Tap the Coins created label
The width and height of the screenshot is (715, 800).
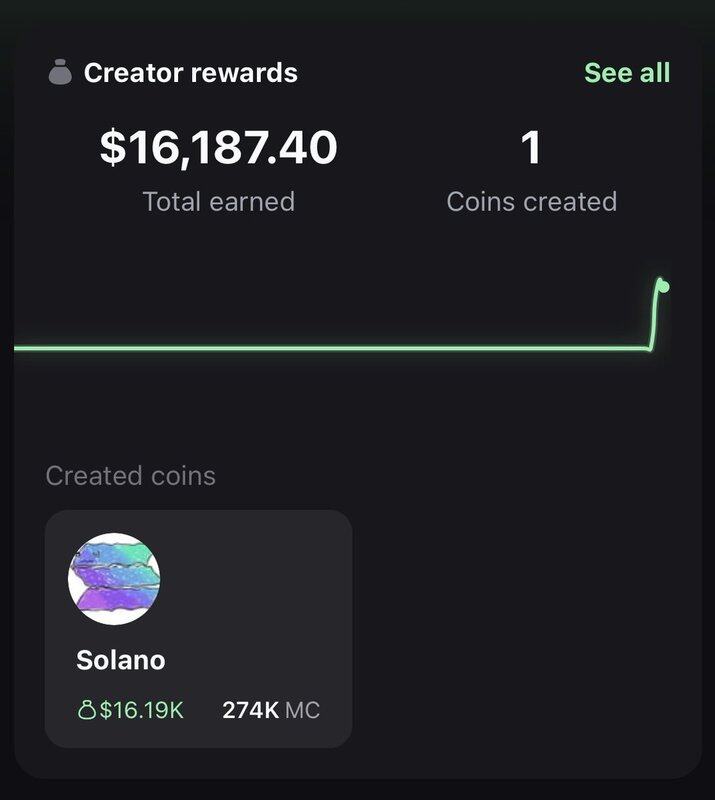point(531,201)
